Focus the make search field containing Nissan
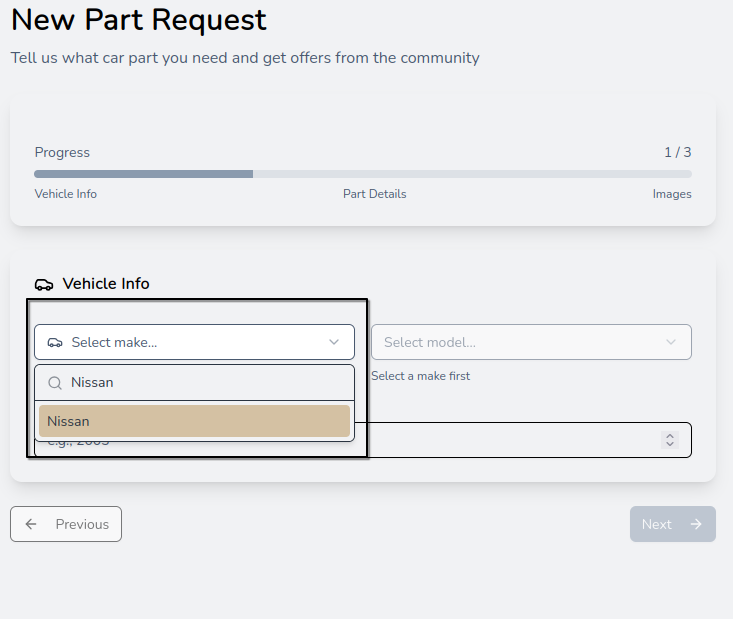 pos(194,382)
